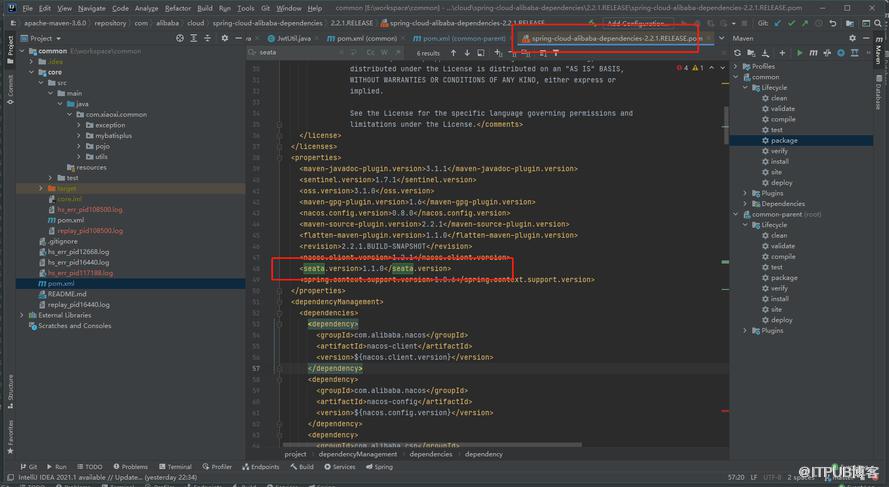This screenshot has width=889, height=487.
Task: Open Spring tool window
Action: point(379,467)
